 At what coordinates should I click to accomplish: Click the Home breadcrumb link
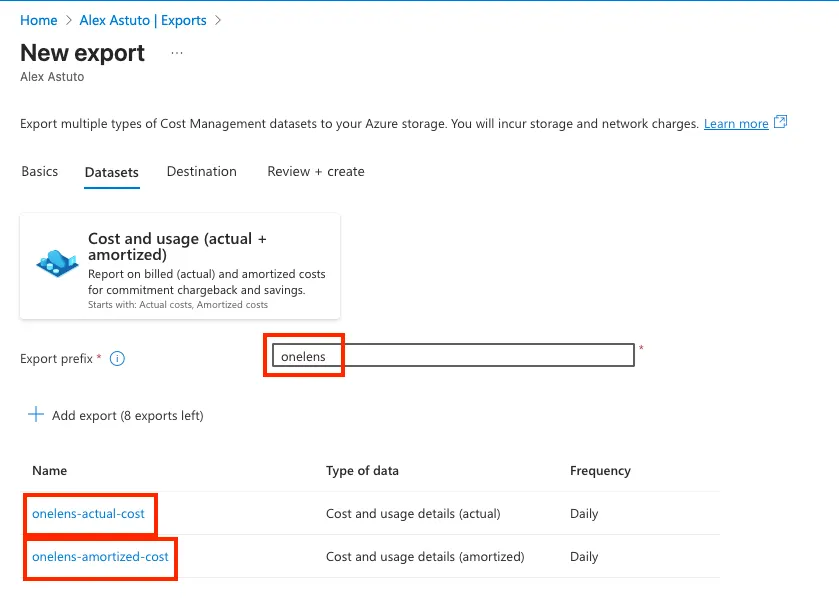coord(38,20)
